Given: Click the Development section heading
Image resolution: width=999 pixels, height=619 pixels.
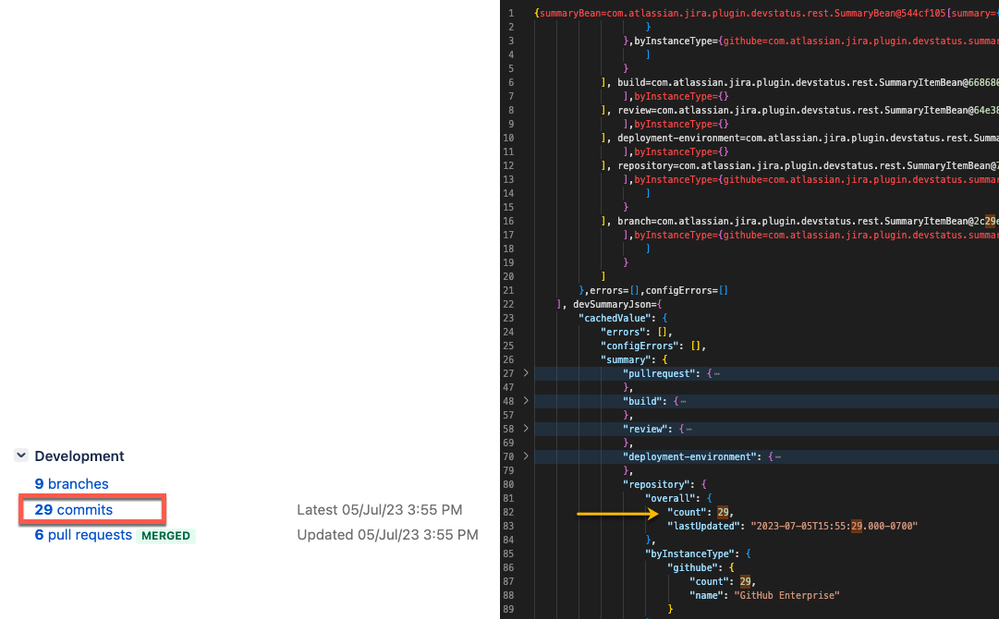Looking at the screenshot, I should [x=79, y=456].
